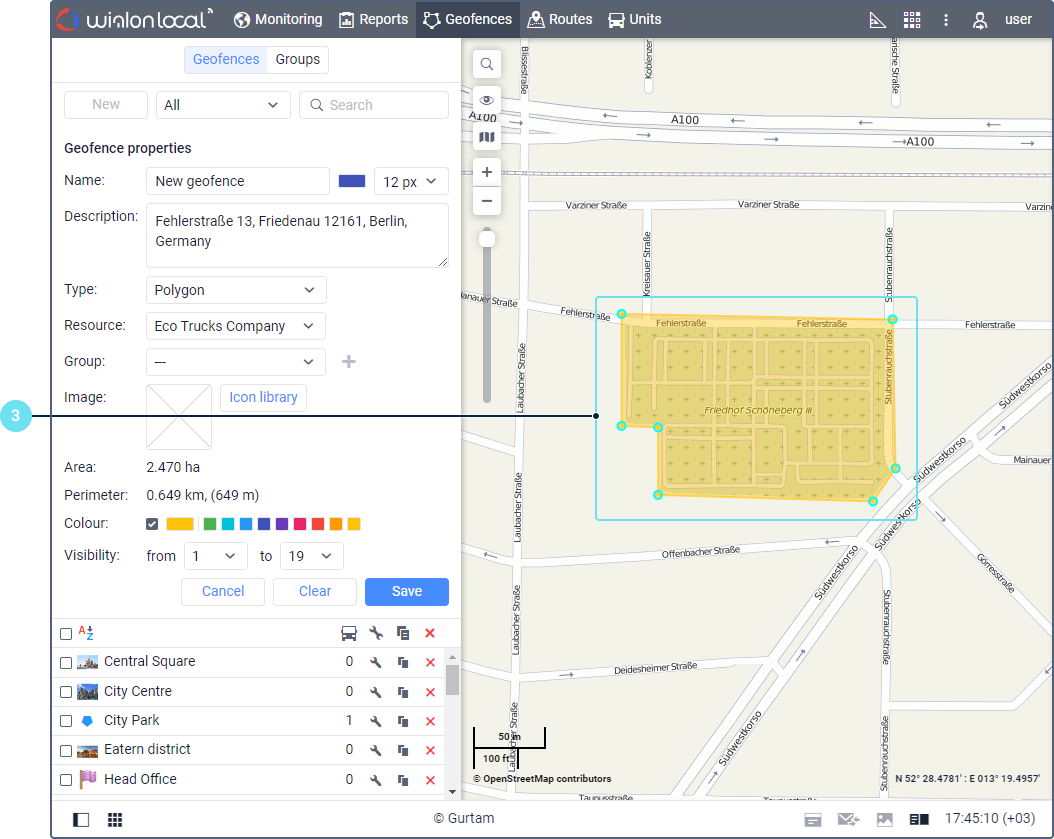
Task: Open the Resource dropdown
Action: pos(236,326)
